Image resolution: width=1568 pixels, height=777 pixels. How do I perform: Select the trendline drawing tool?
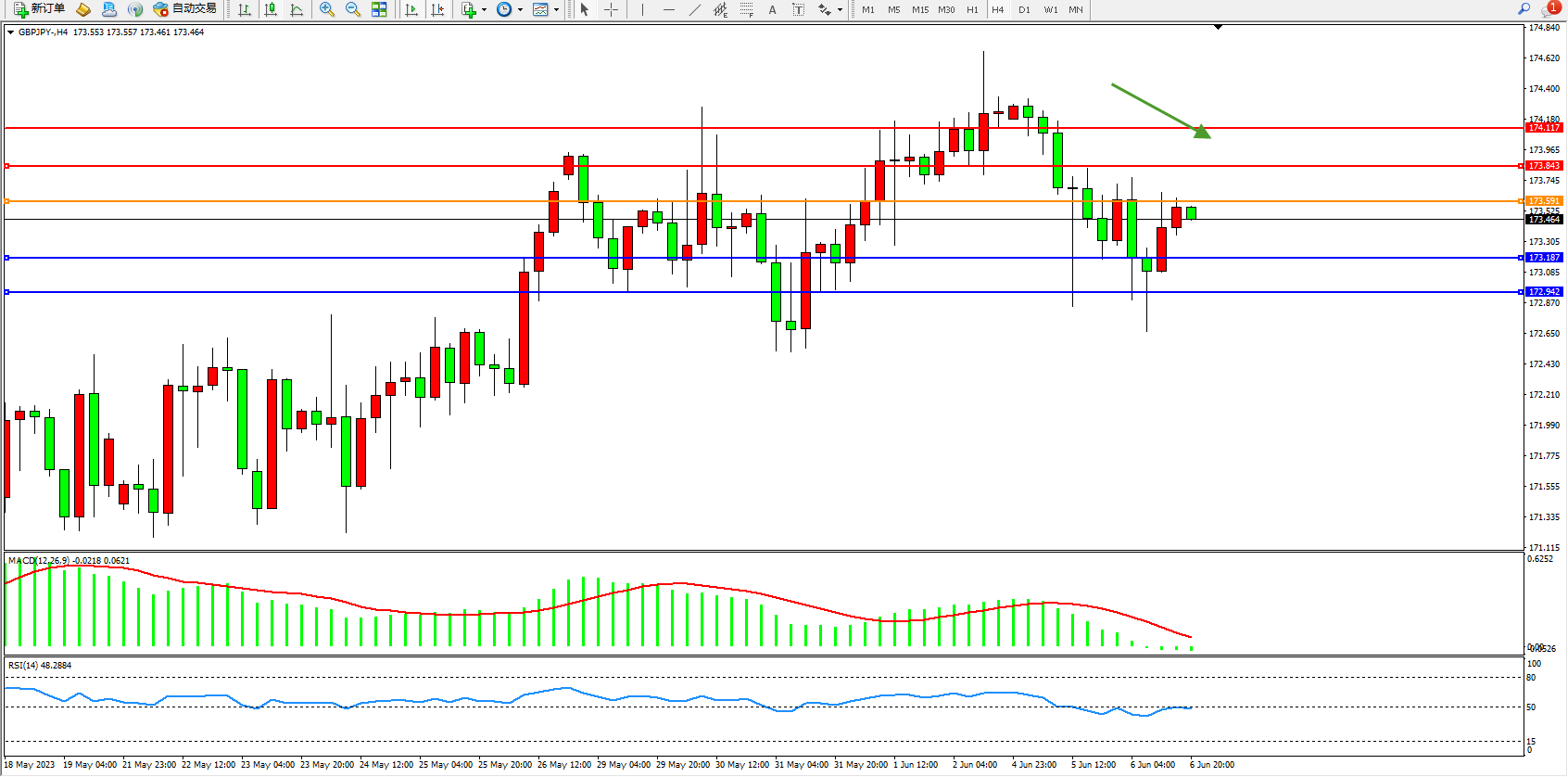pos(694,9)
